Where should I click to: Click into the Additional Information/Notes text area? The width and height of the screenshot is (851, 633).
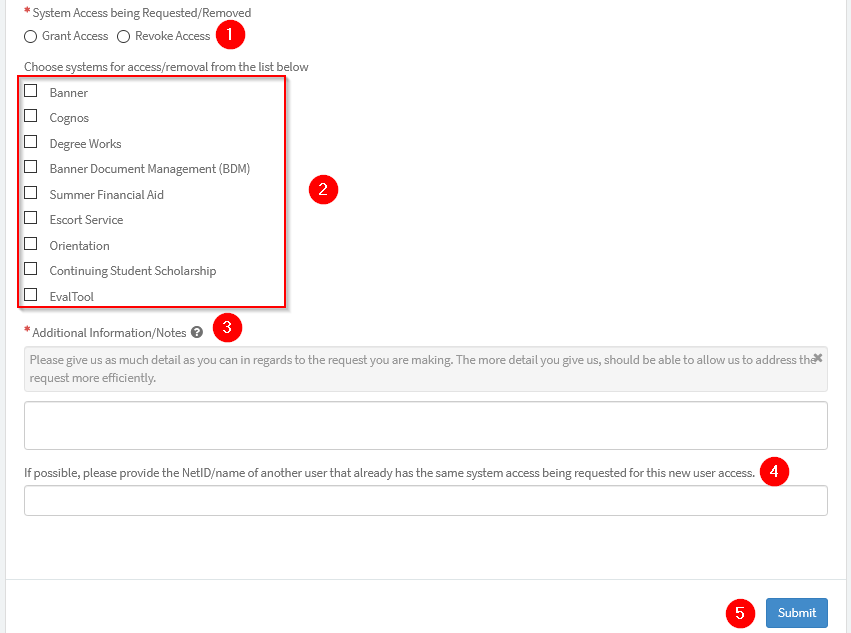point(425,426)
